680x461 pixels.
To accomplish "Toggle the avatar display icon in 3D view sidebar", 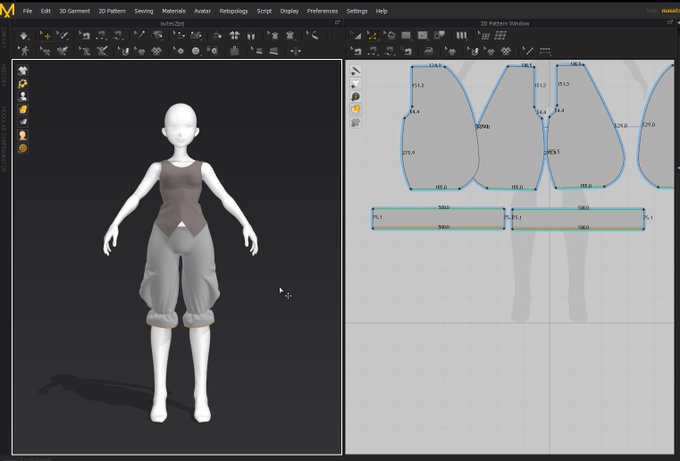I will tap(22, 96).
